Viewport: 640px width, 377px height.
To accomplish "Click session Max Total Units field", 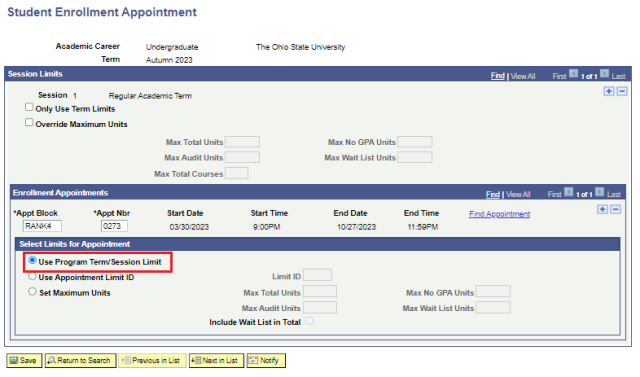I will coord(242,142).
